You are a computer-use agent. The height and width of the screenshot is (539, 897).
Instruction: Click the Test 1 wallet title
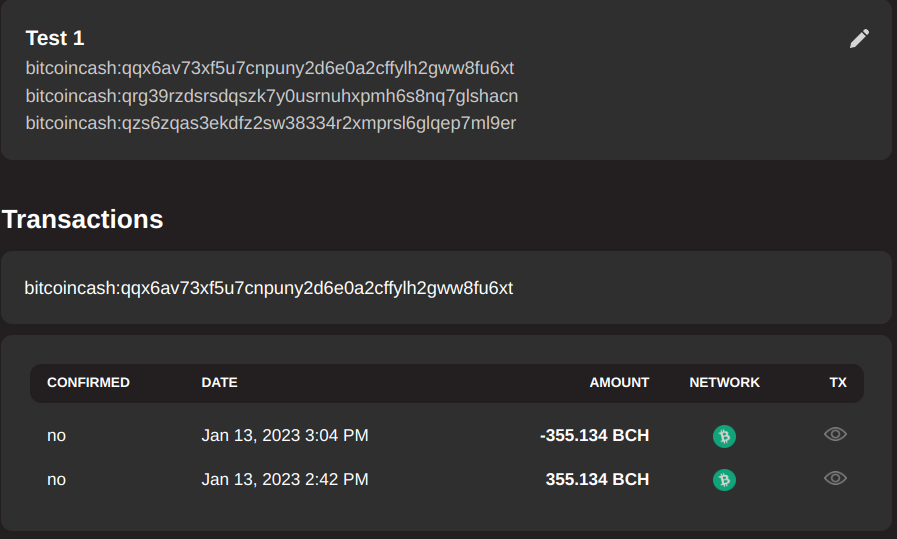click(x=55, y=38)
